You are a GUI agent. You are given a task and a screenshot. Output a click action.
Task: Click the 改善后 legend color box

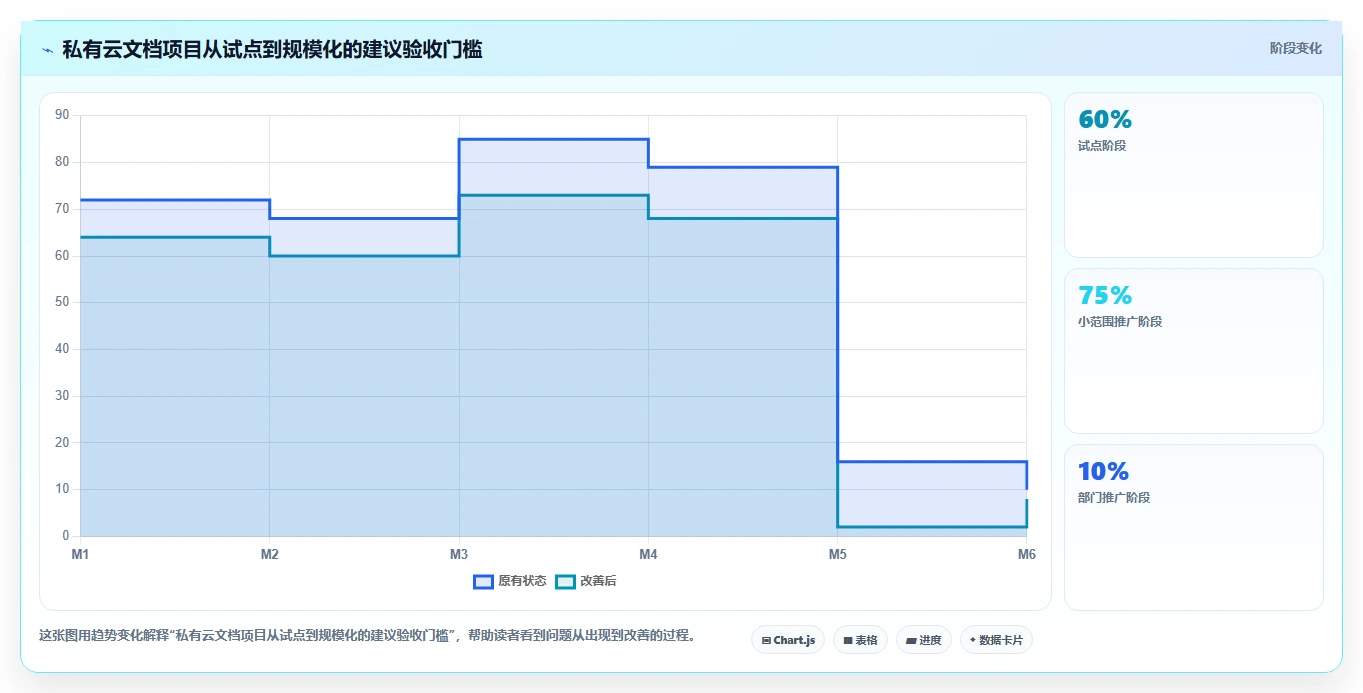click(x=565, y=581)
